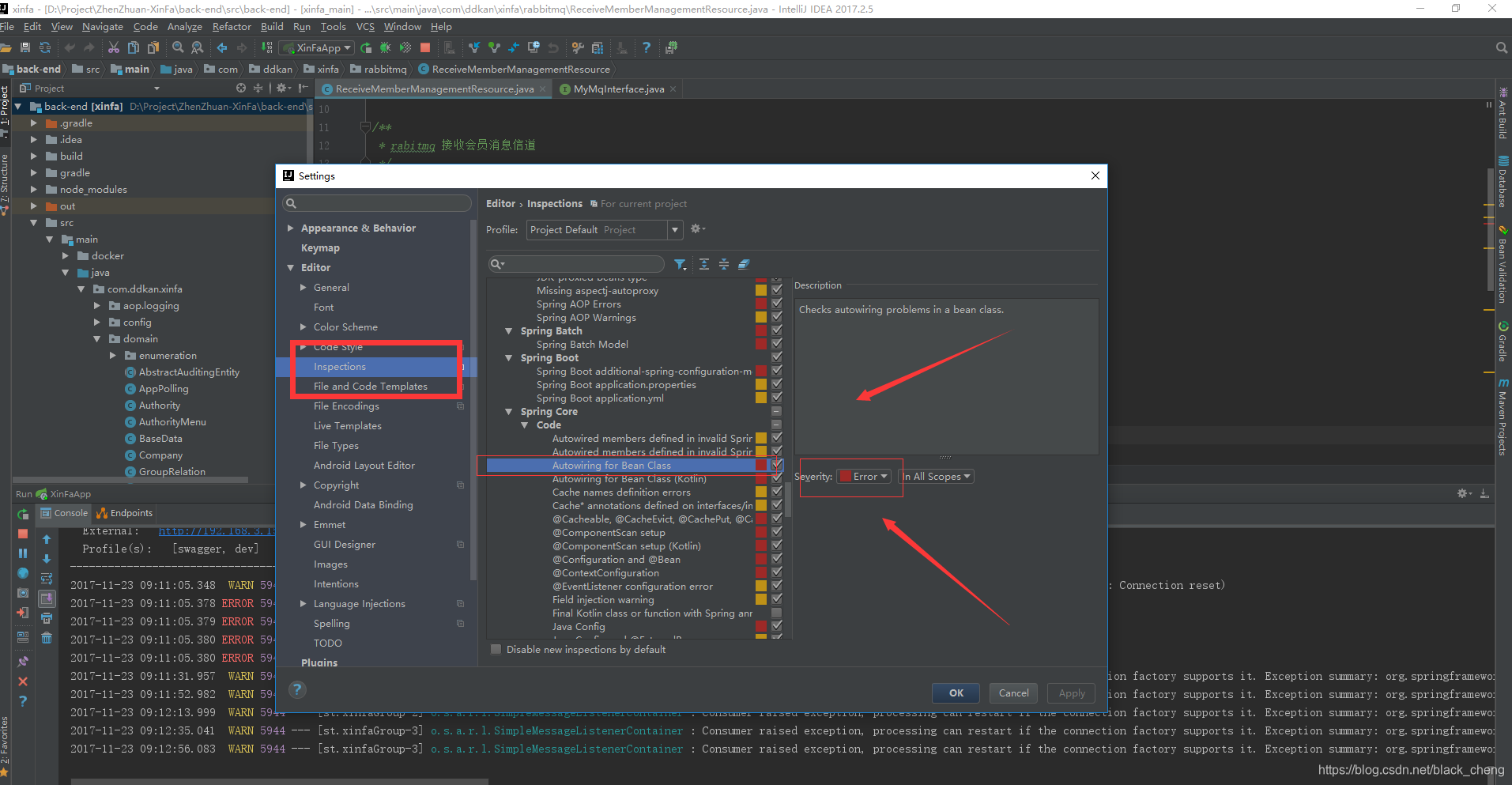Toggle checkbox for Spring Boot application.yml
Screen dimensions: 1512x785
click(x=777, y=398)
